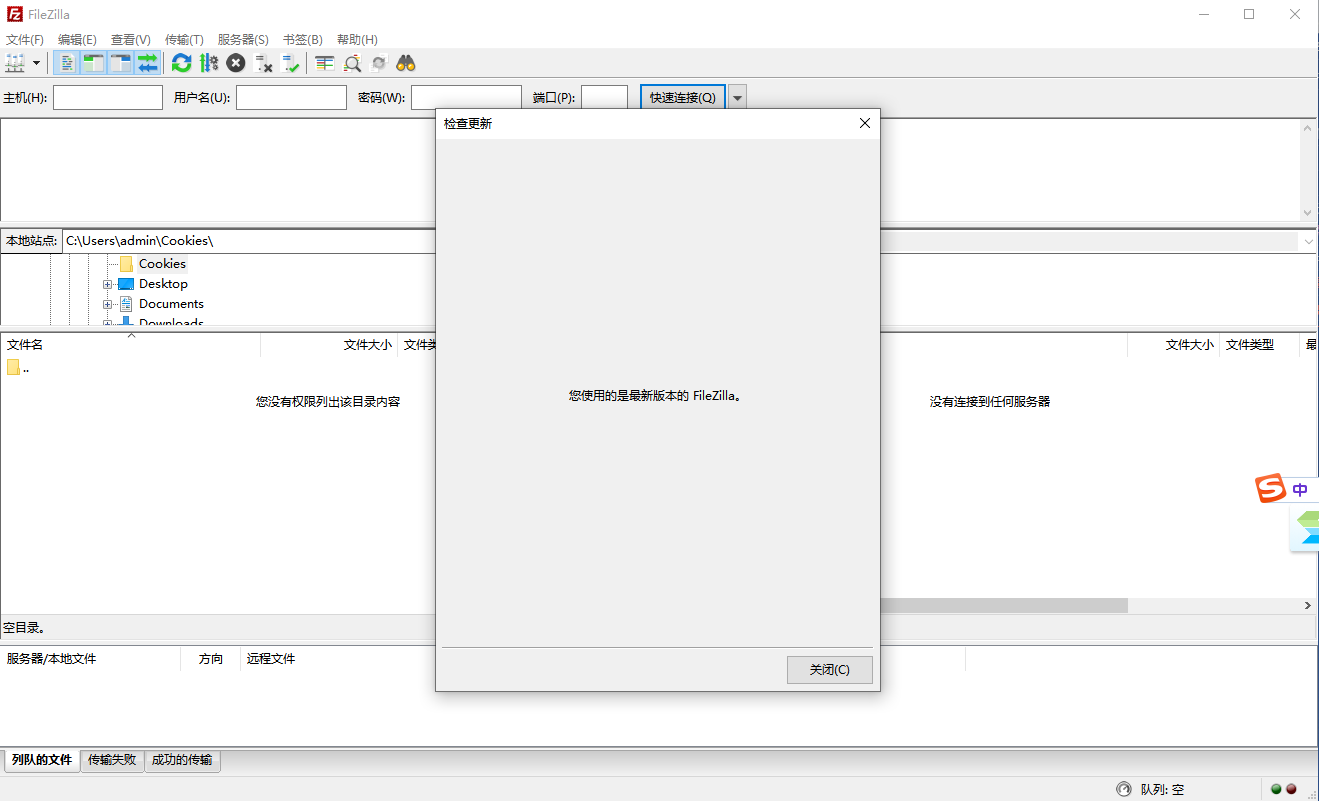Click the local site path field C:\Users\admin\Cookies\
The image size is (1319, 801).
pyautogui.click(x=248, y=241)
